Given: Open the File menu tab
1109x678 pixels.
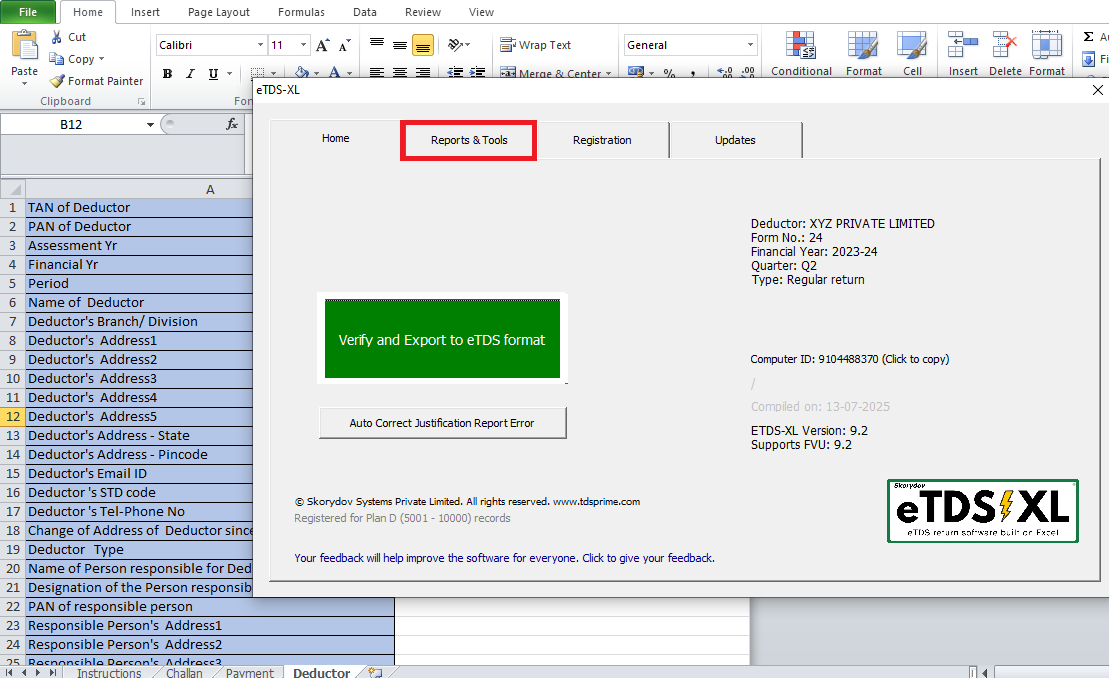Looking at the screenshot, I should [x=28, y=12].
